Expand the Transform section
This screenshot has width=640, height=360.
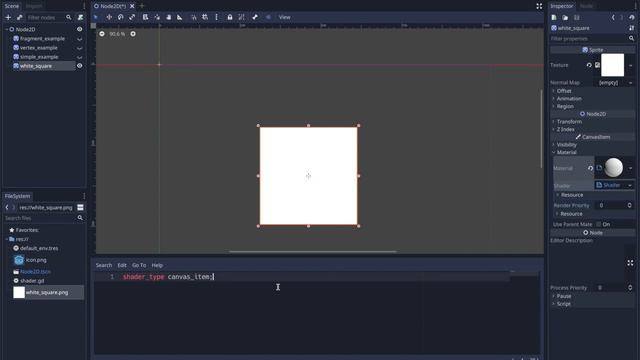568,122
